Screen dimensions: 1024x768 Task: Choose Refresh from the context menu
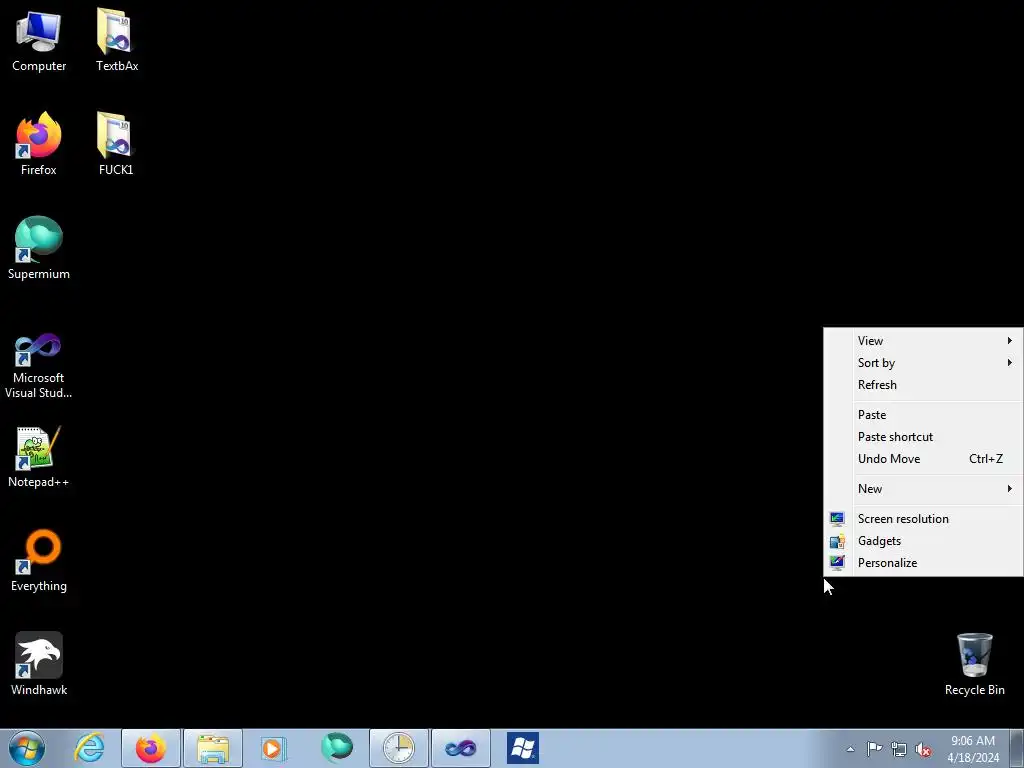tap(923, 385)
